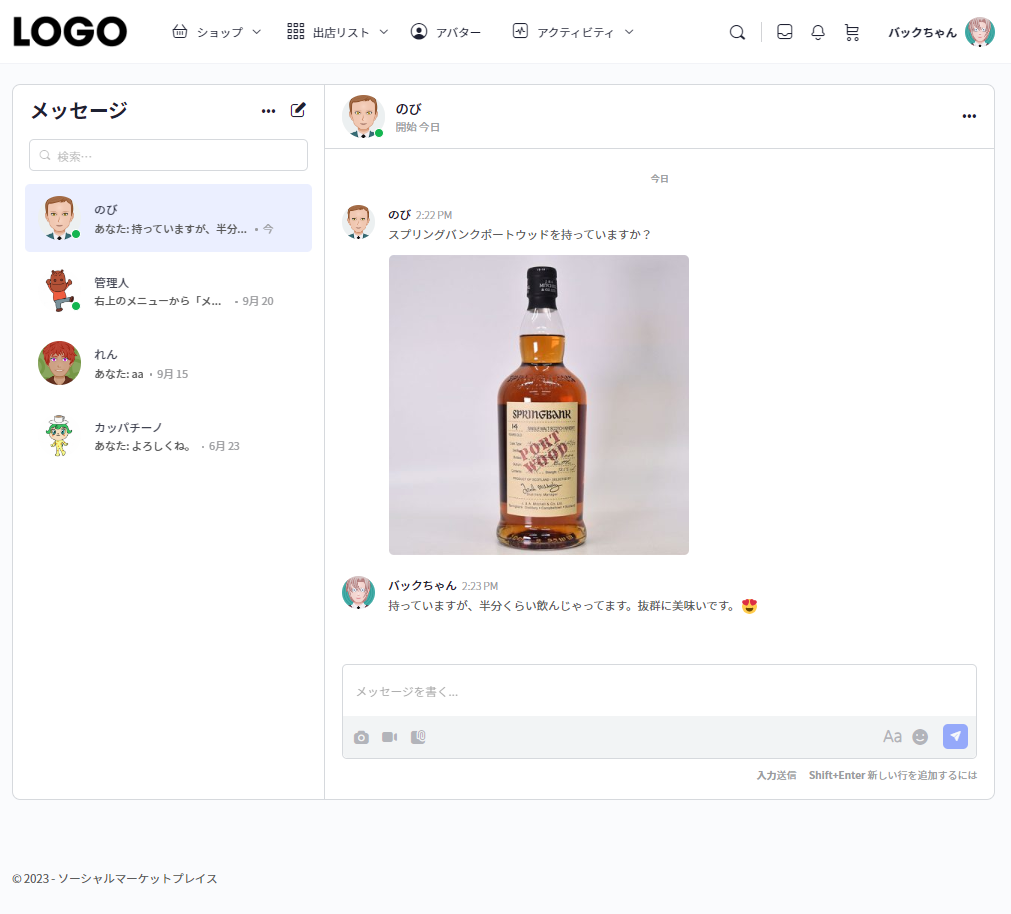Screen dimensions: 1011x914
Task: Expand the アクティビティ dropdown menu
Action: tap(573, 32)
